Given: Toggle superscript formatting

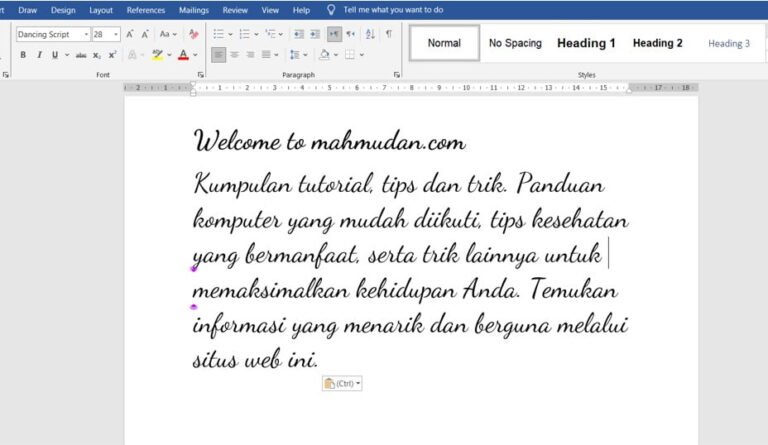Looking at the screenshot, I should [x=113, y=55].
